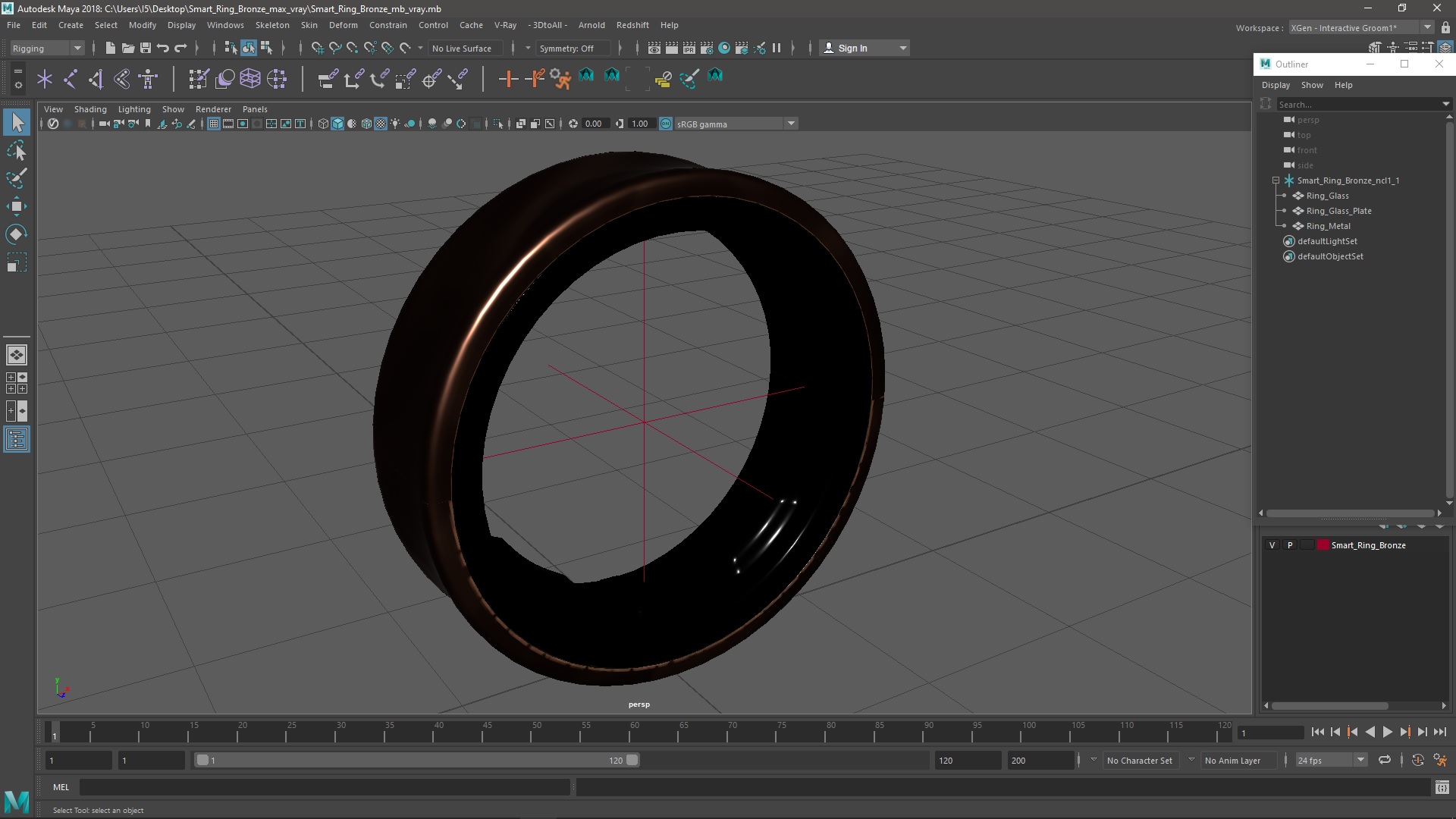The width and height of the screenshot is (1456, 819).
Task: Select defaultLightSet in the Outliner
Action: tap(1327, 241)
